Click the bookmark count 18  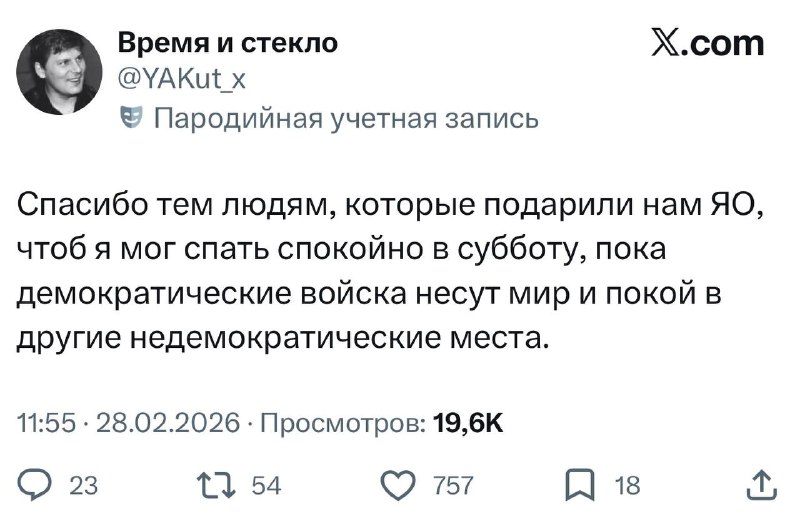click(x=627, y=486)
